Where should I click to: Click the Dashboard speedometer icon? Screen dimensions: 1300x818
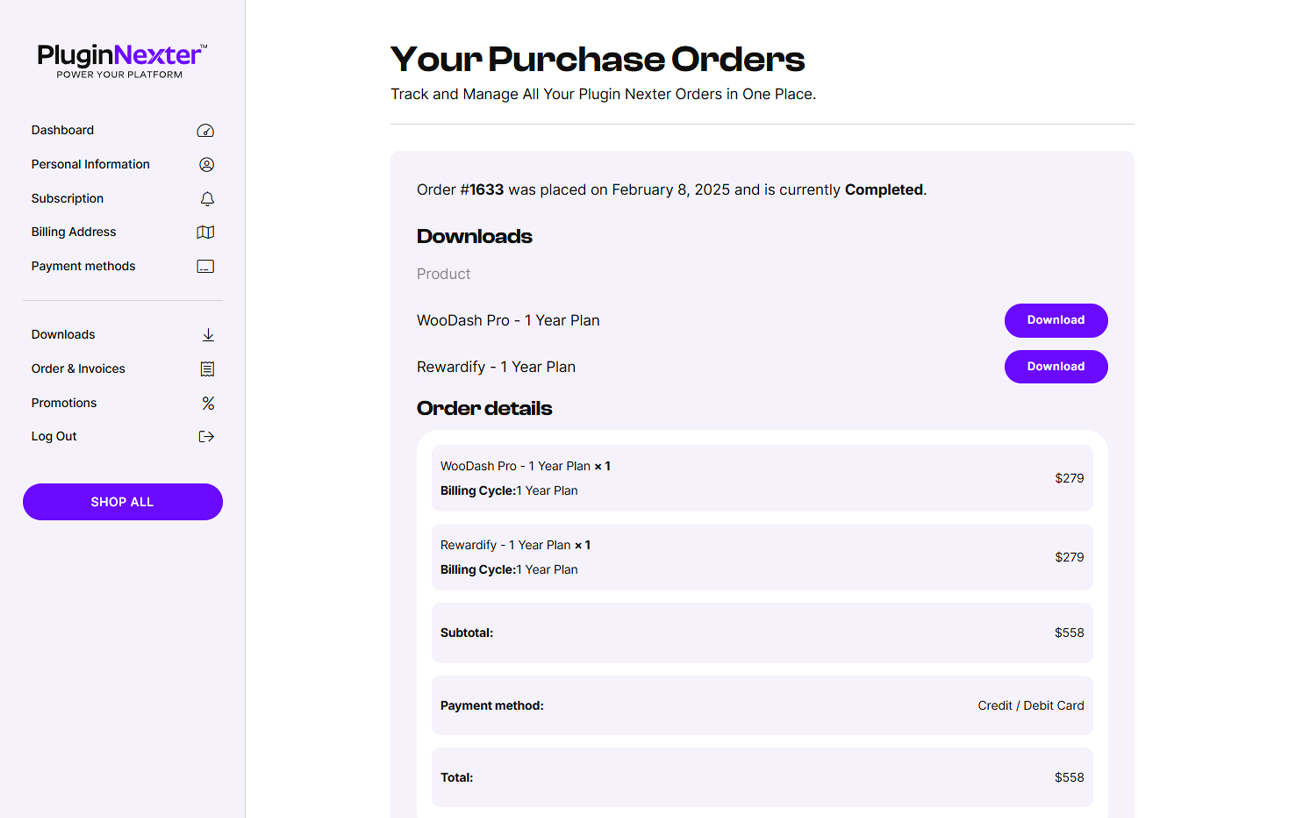206,131
